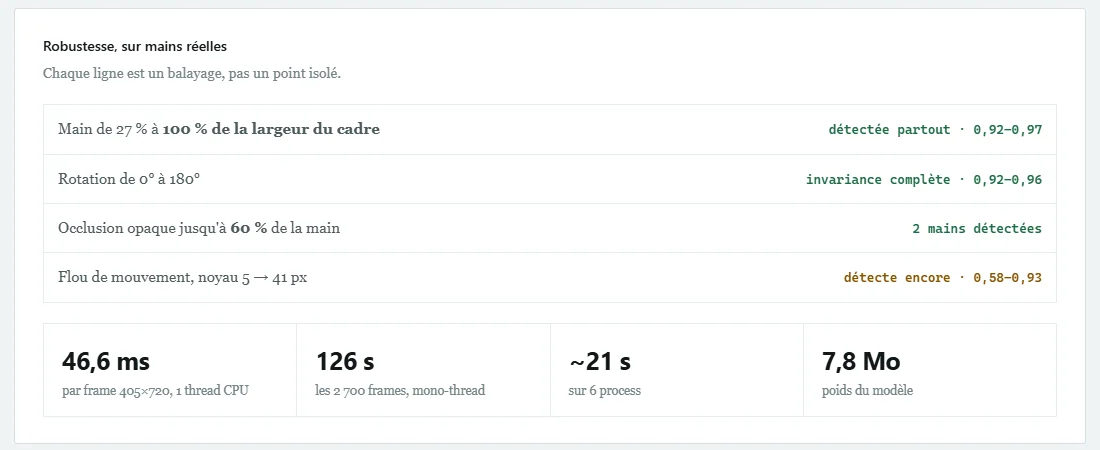Click the caption "par frame 405×720, 1 thread CPU"
Screen dimensions: 1100x450
155,390
